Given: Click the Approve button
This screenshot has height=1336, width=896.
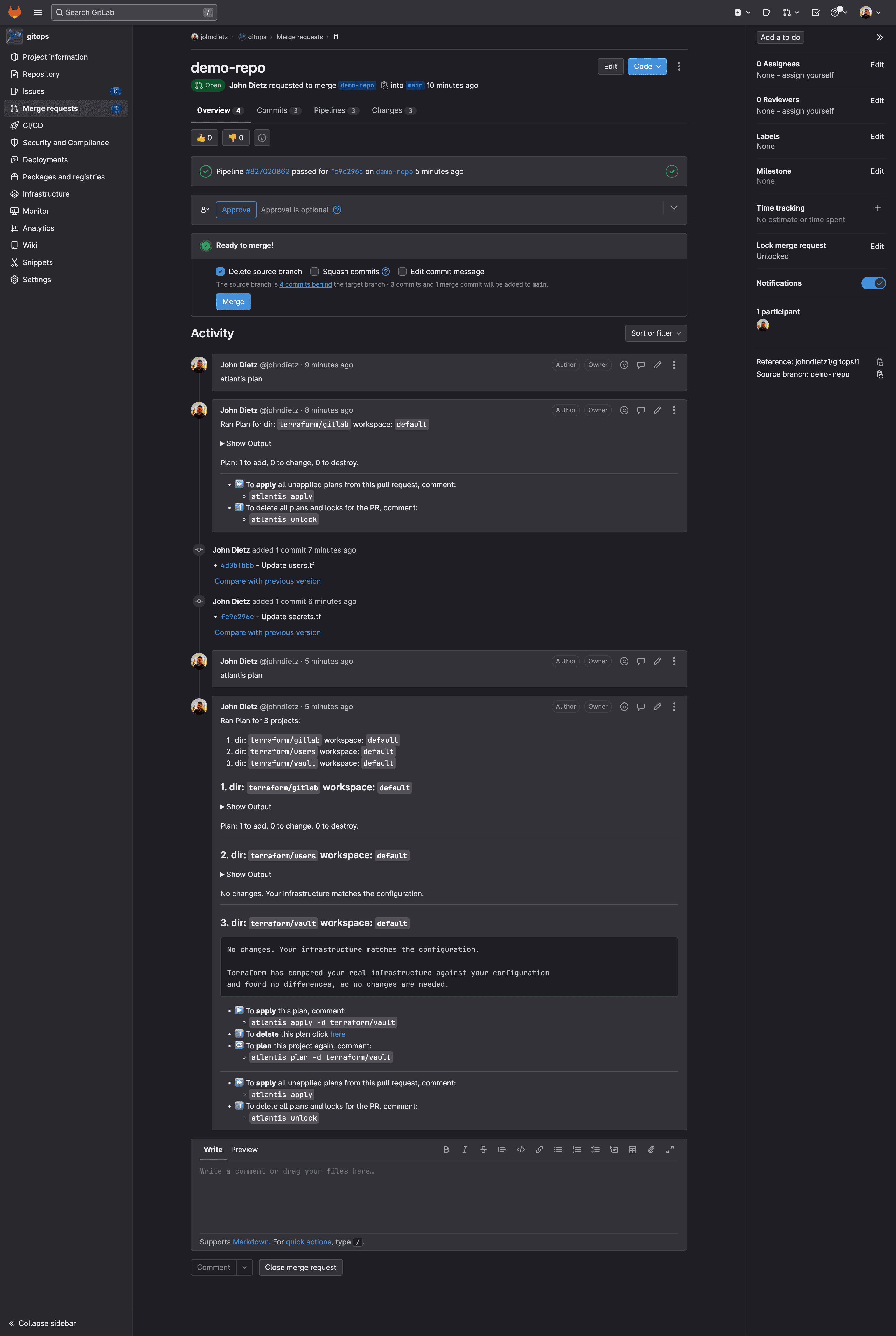Looking at the screenshot, I should [x=236, y=210].
